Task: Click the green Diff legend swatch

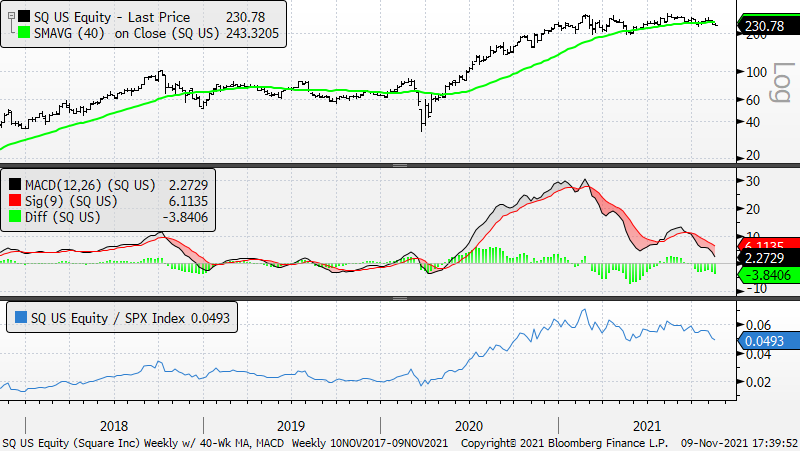Action: pyautogui.click(x=15, y=217)
